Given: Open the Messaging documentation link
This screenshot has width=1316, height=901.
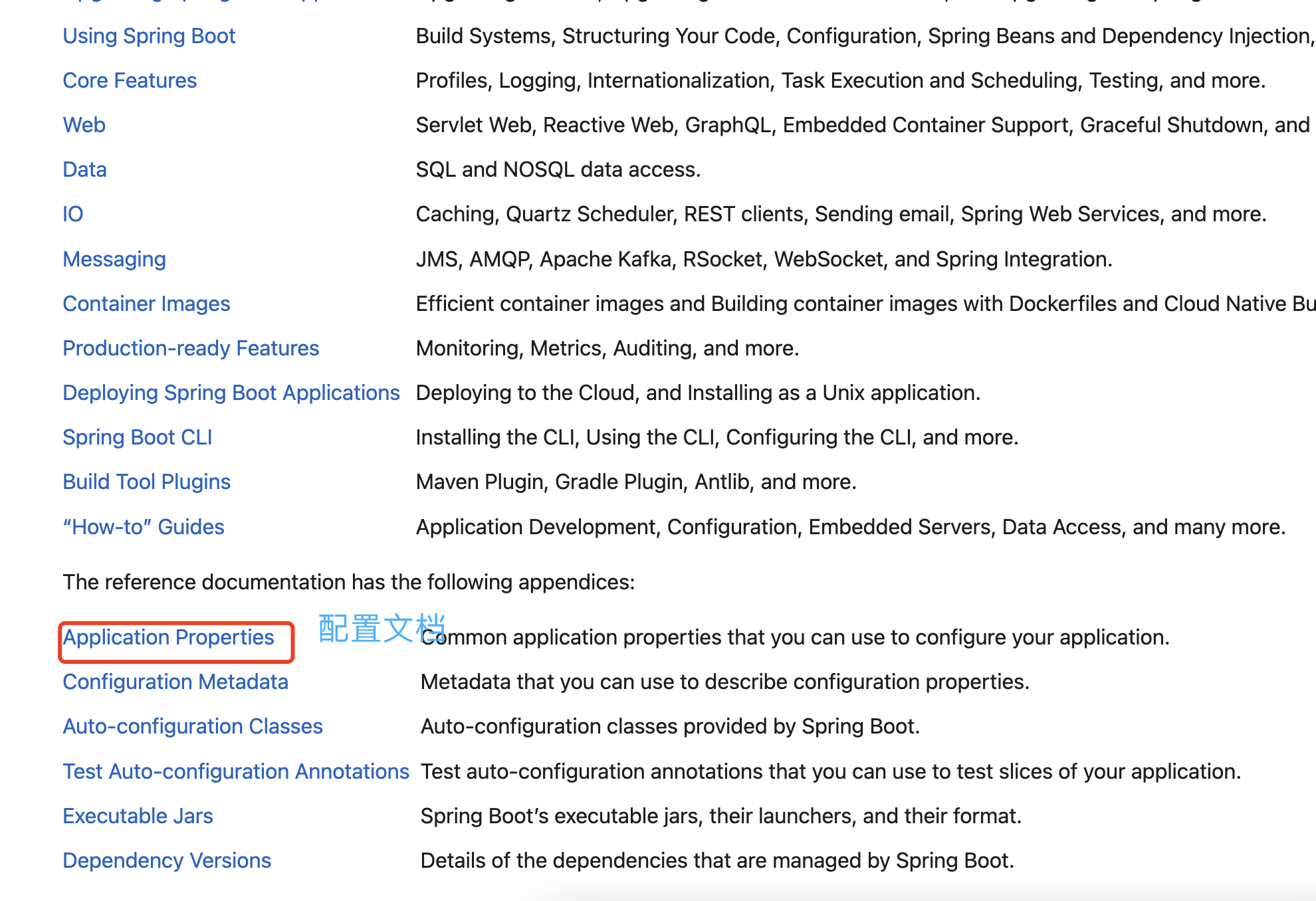Looking at the screenshot, I should click(x=114, y=259).
